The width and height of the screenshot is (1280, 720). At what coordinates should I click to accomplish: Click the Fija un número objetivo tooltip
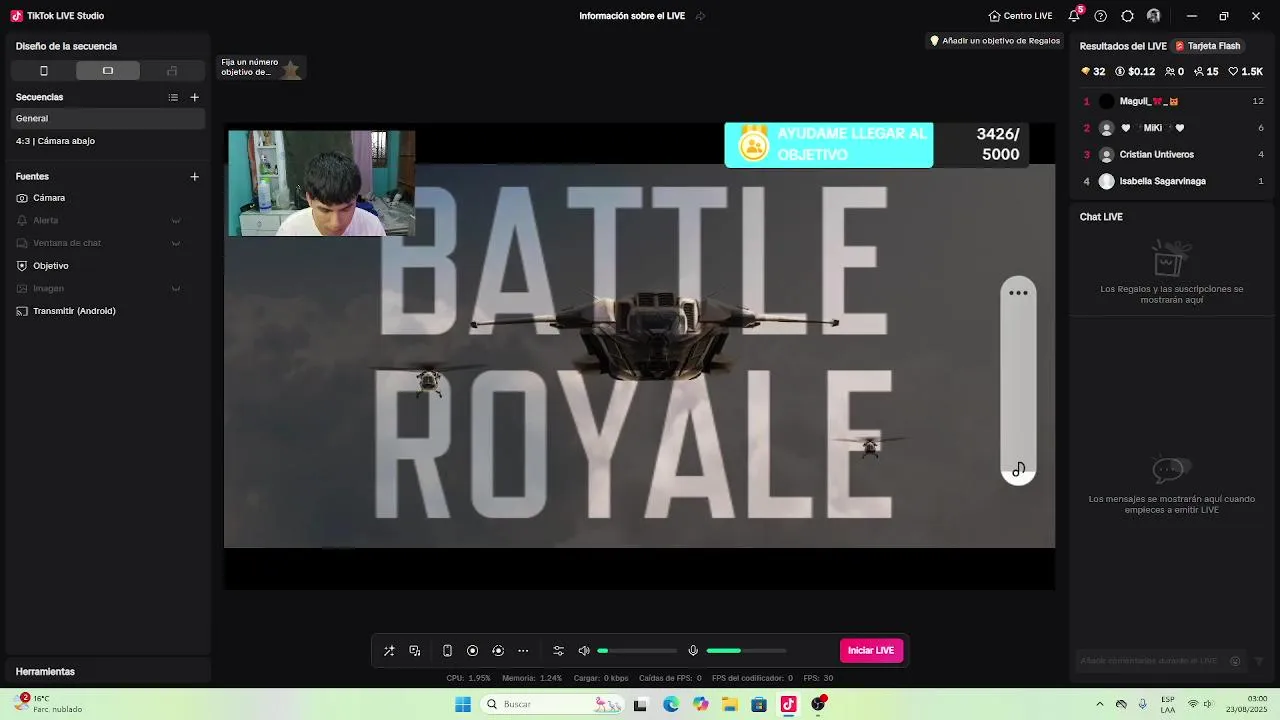click(x=261, y=68)
